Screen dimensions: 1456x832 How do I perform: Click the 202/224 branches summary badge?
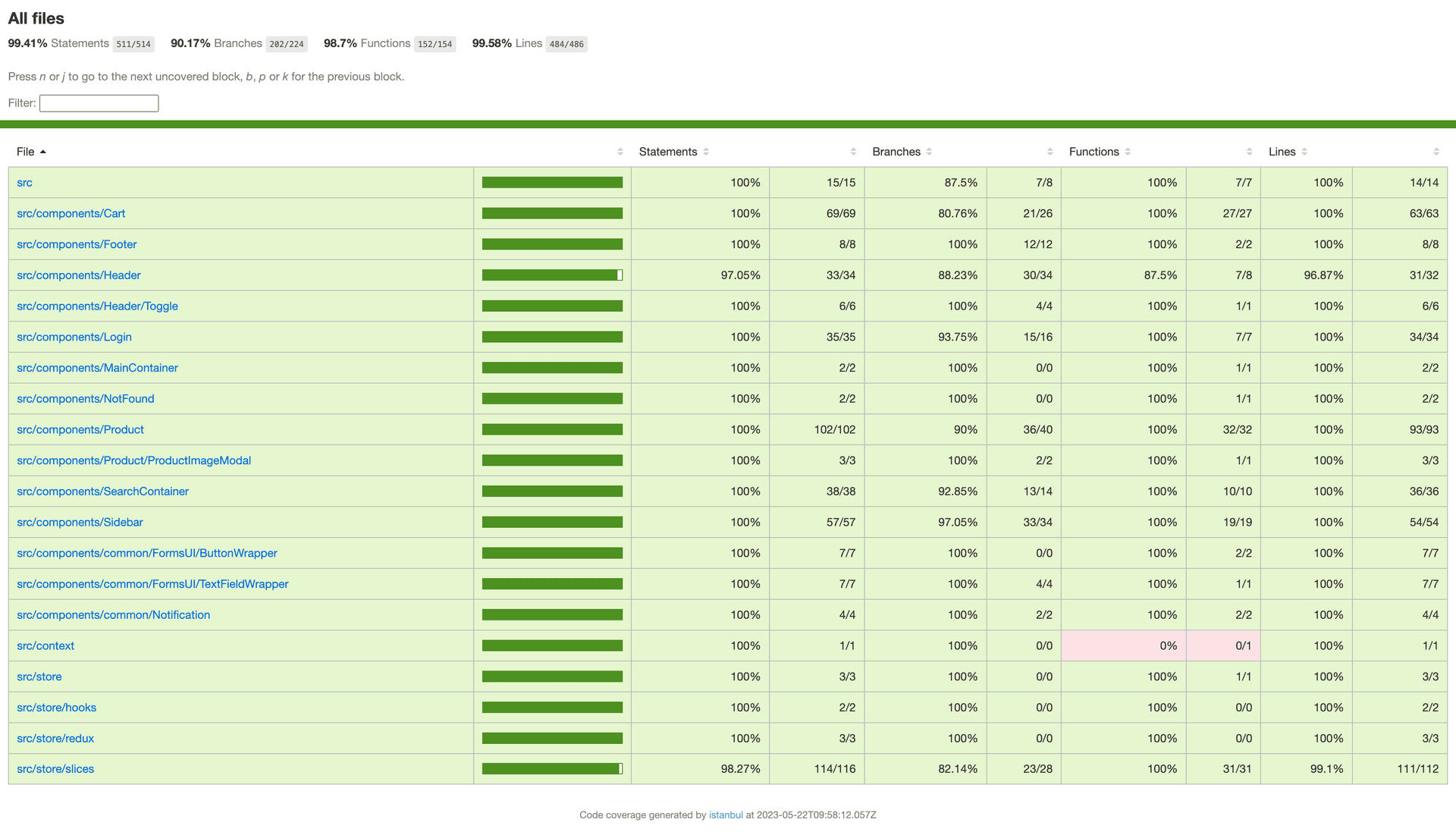pos(287,44)
